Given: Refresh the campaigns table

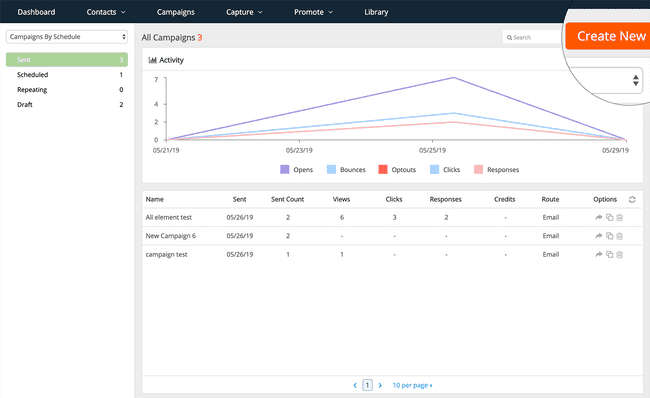Looking at the screenshot, I should pyautogui.click(x=632, y=199).
